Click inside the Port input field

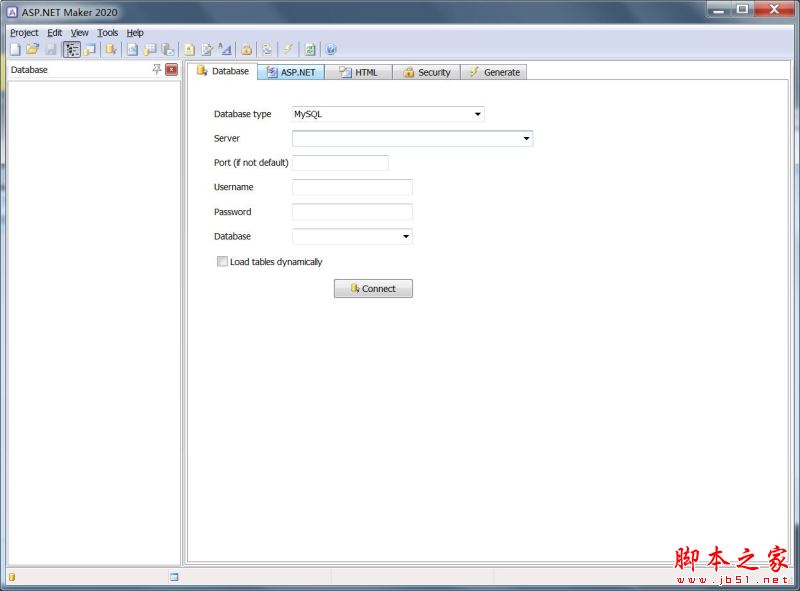[340, 162]
